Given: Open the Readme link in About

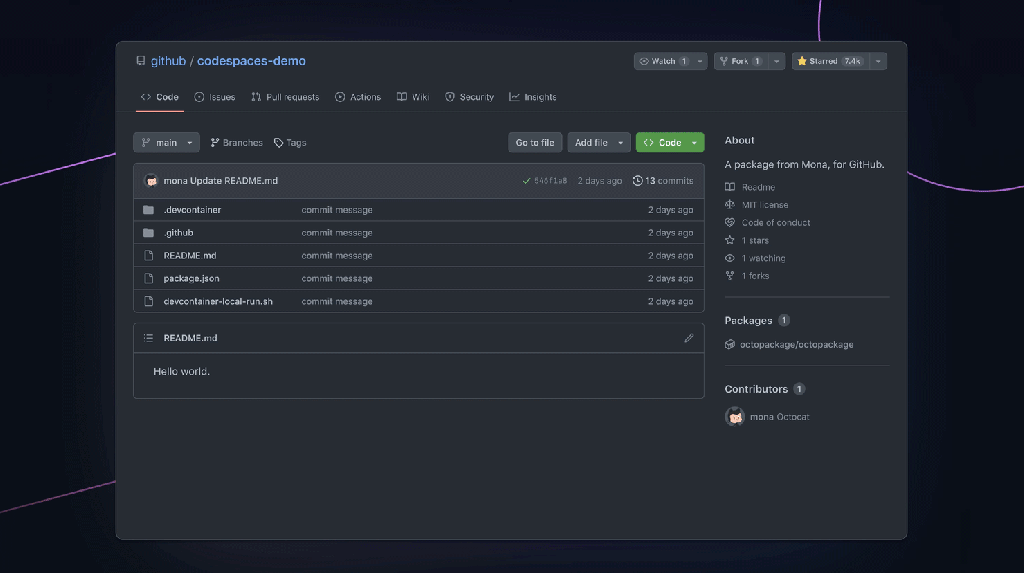Looking at the screenshot, I should tap(758, 187).
